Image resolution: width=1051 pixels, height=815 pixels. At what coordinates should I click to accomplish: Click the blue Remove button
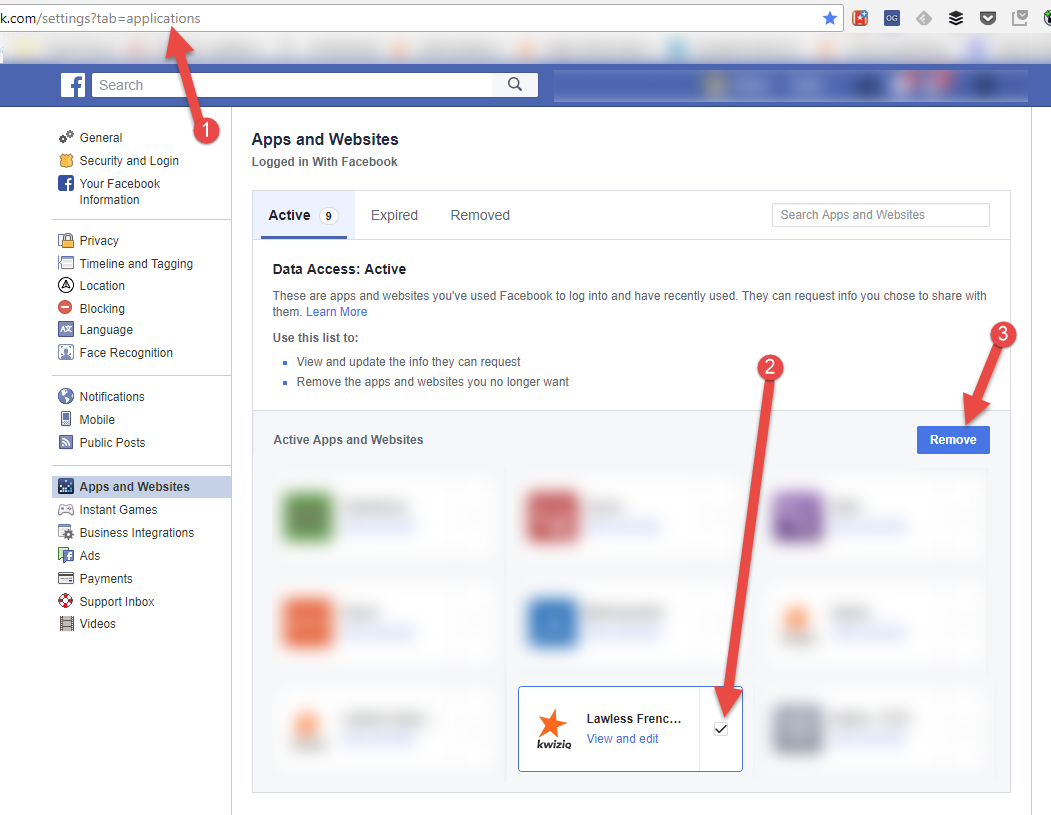tap(952, 439)
